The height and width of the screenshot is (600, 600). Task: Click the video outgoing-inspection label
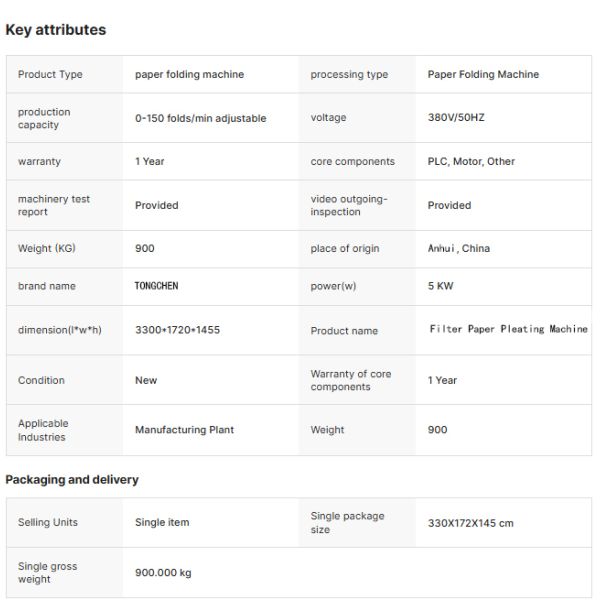pyautogui.click(x=349, y=205)
